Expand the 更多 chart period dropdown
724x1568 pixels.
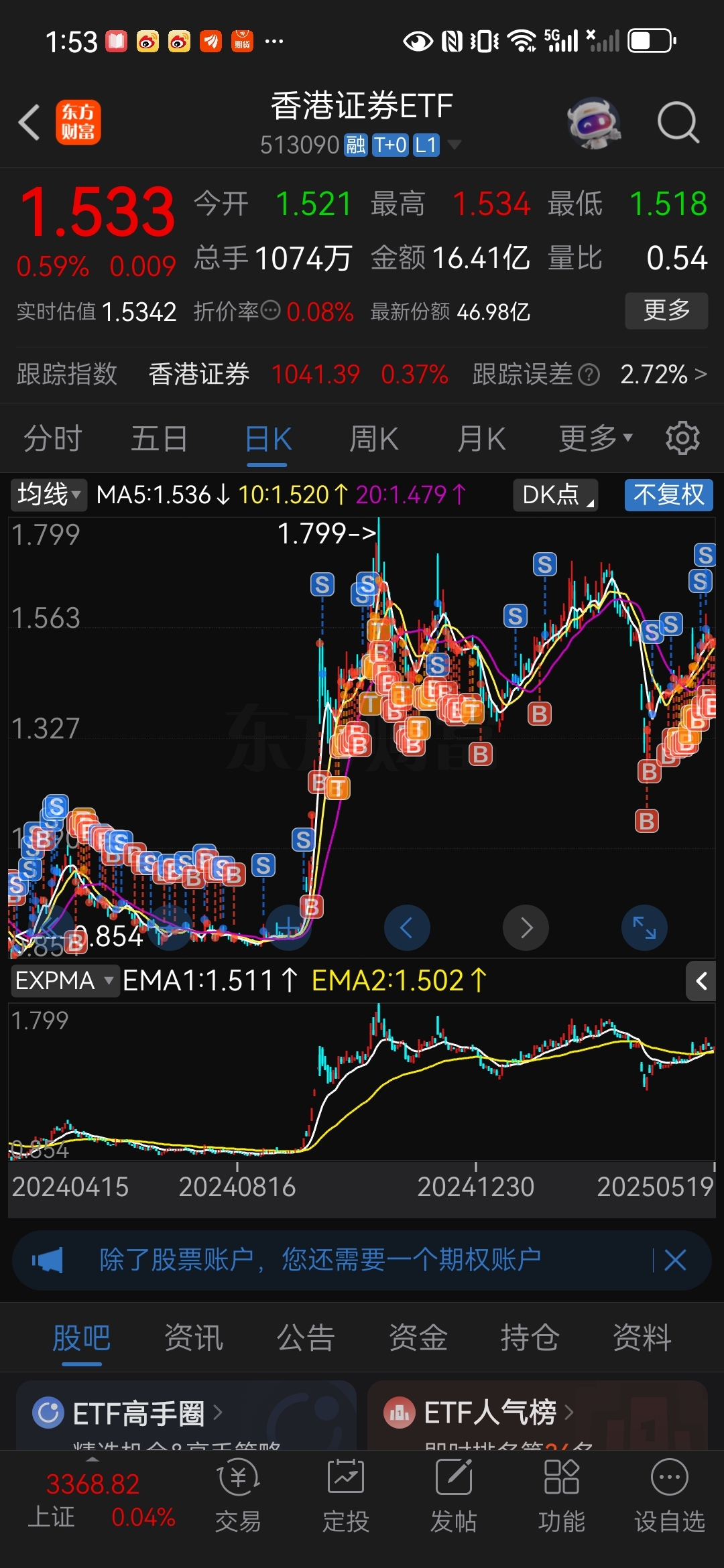595,440
